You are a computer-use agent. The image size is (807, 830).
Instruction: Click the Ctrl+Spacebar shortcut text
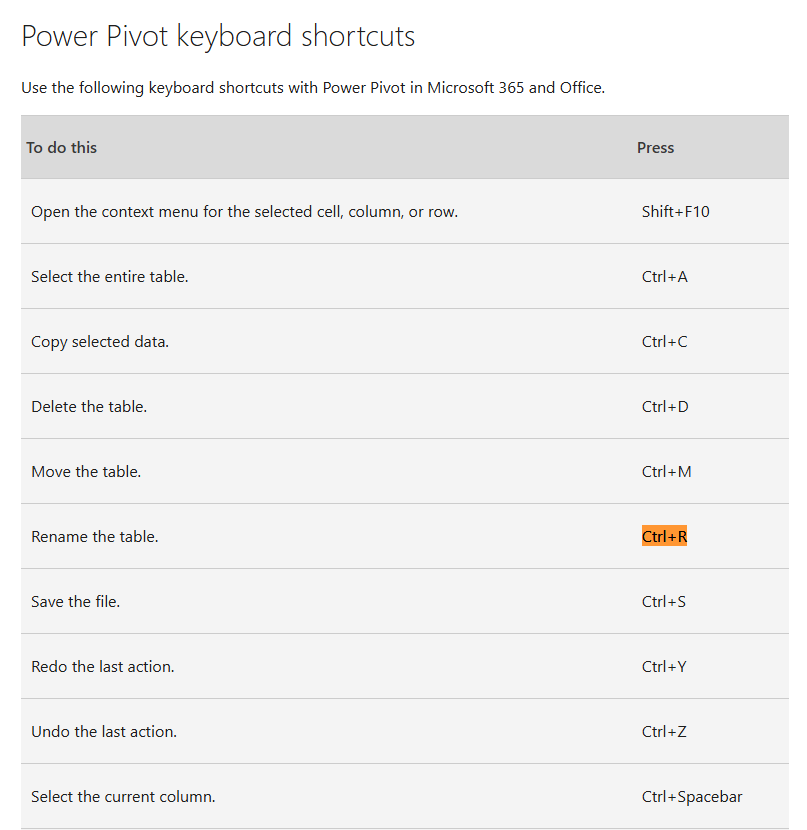[x=692, y=797]
